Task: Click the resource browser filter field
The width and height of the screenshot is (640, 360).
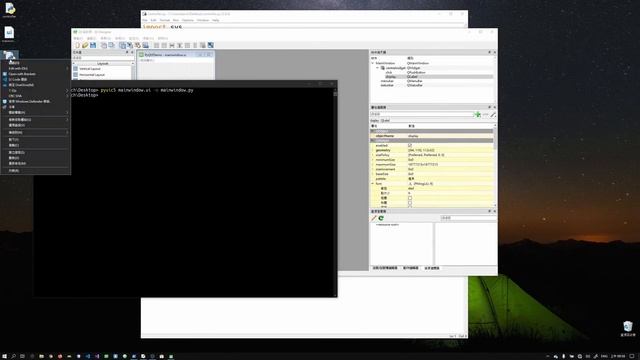Action: click(x=468, y=218)
